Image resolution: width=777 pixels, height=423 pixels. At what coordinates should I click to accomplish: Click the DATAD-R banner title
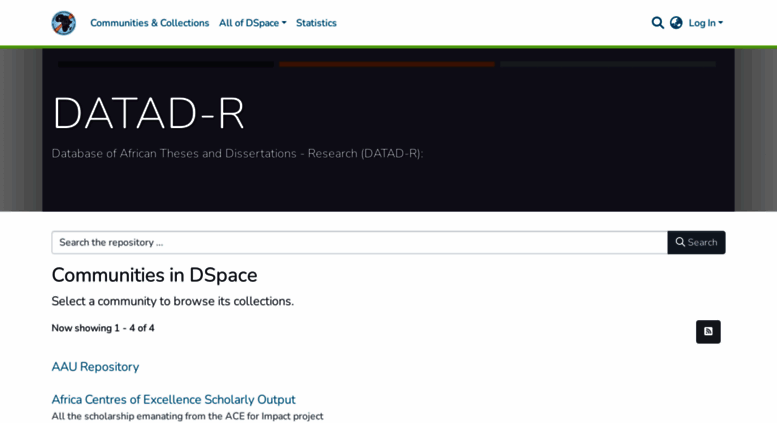click(x=148, y=113)
